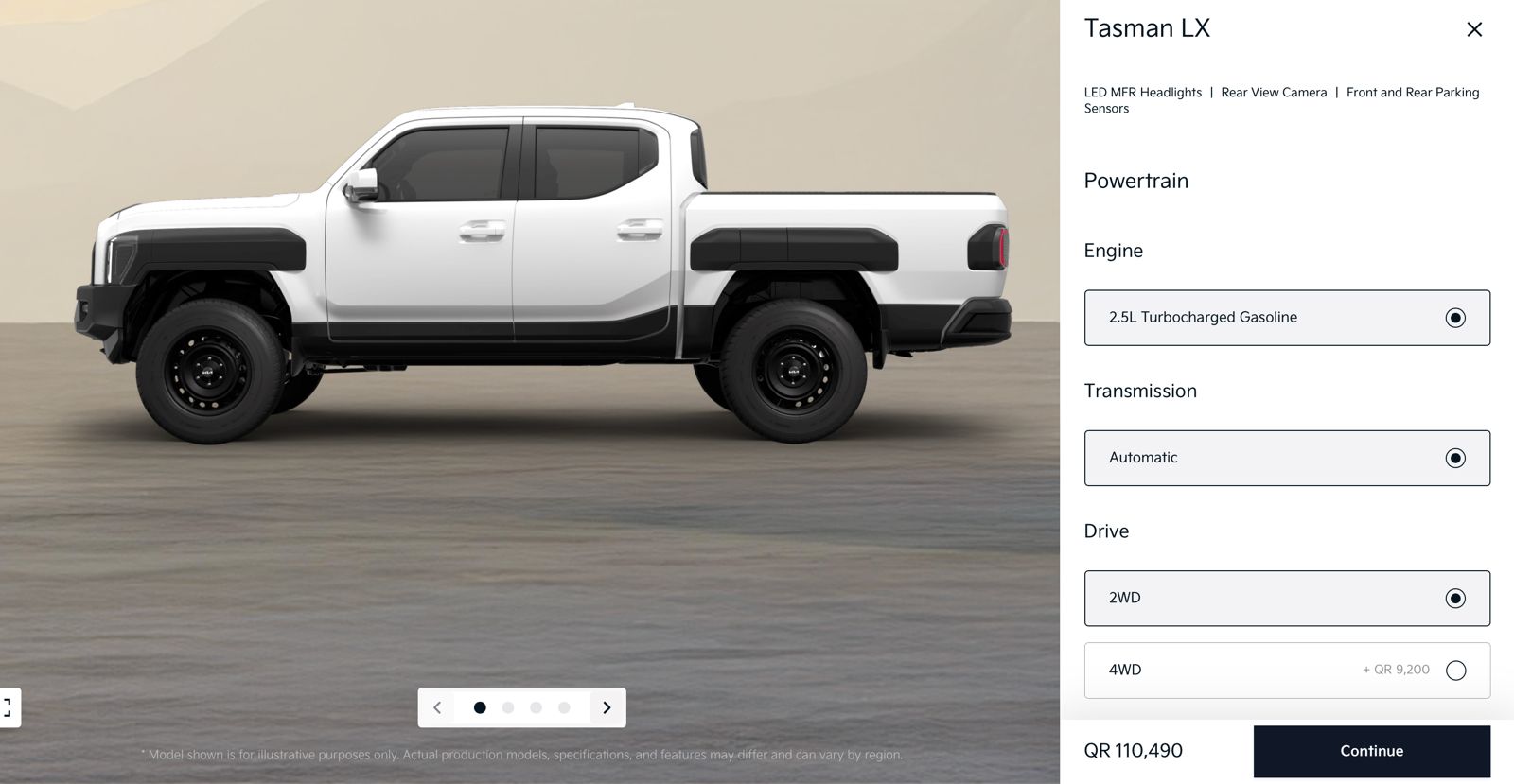This screenshot has width=1514, height=784.
Task: Jump to the fourth carousel dot
Action: (x=564, y=707)
